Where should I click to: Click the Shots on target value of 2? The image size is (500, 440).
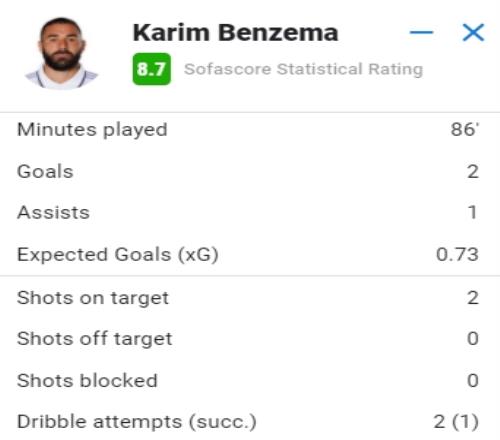(x=473, y=297)
